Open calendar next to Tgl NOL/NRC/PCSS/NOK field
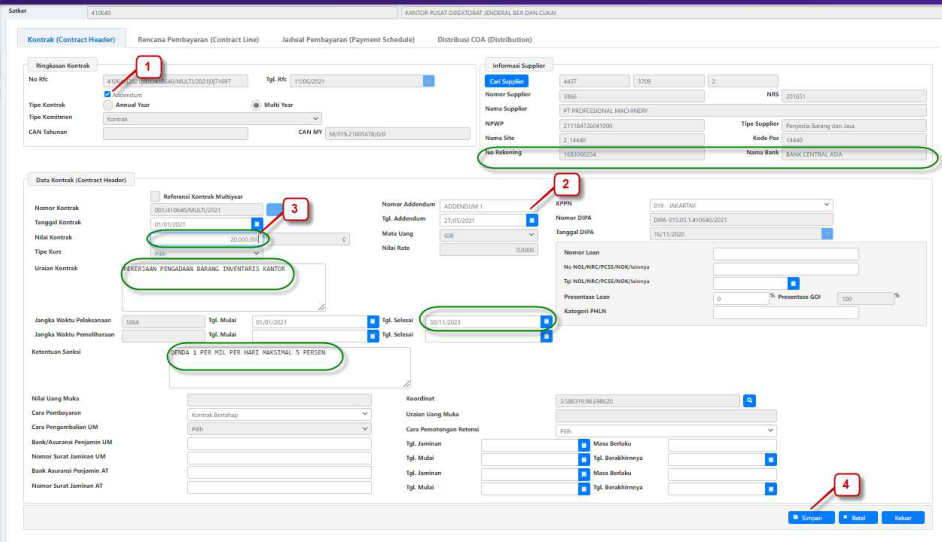Viewport: 942px width, 542px height. [x=793, y=283]
